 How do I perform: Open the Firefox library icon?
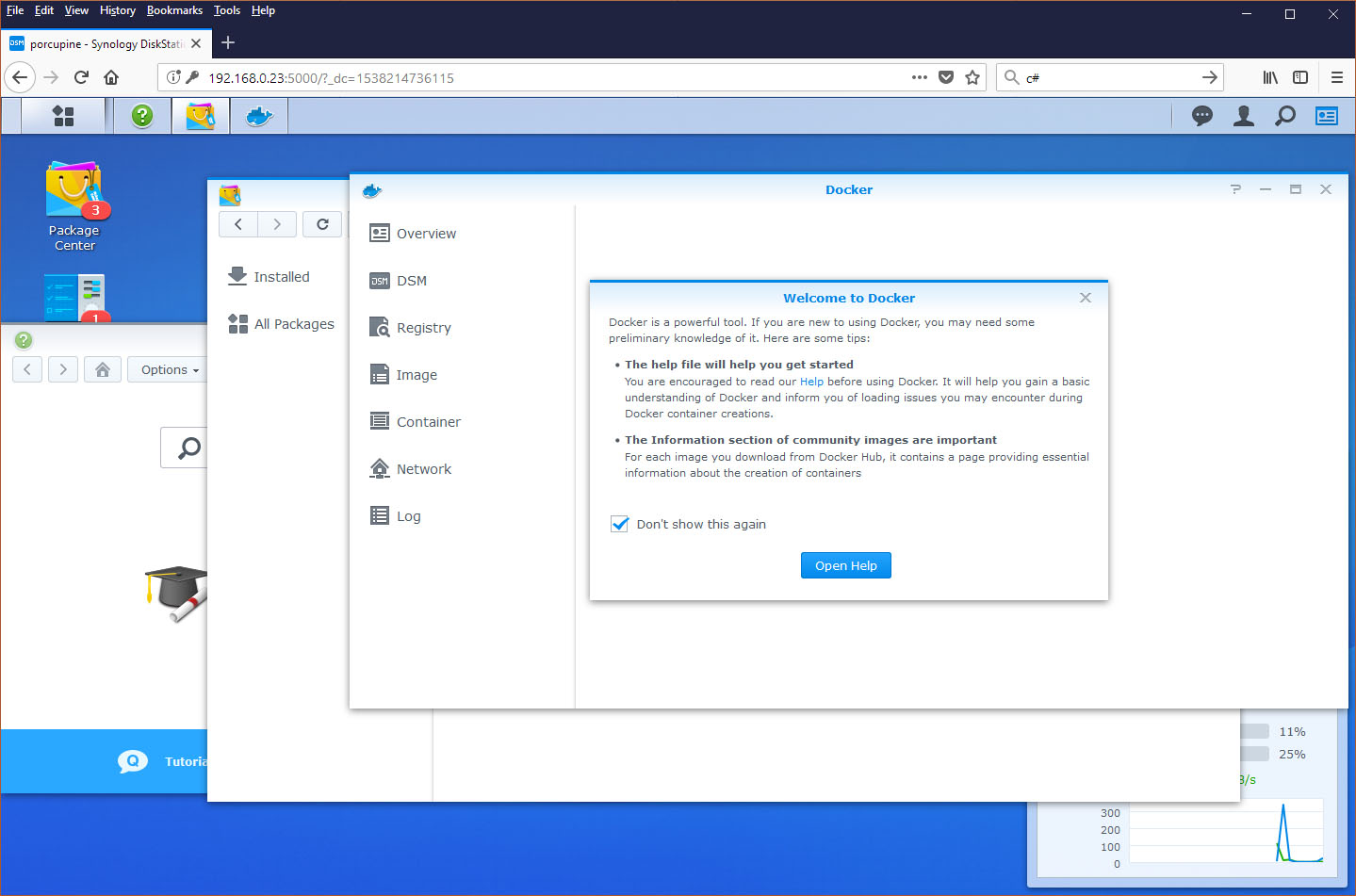[x=1270, y=77]
